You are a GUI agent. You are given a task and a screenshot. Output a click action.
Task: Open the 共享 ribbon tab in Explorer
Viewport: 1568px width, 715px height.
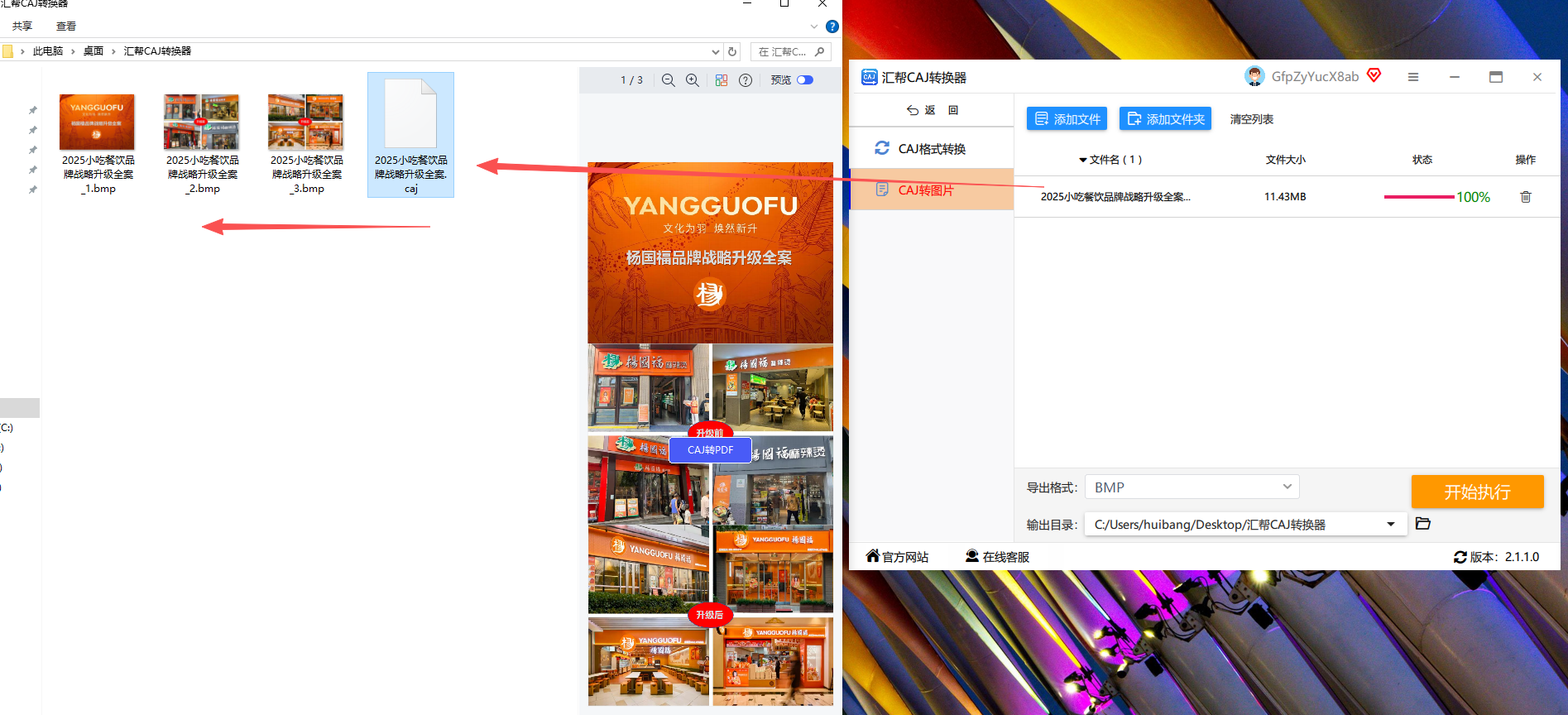pos(22,26)
